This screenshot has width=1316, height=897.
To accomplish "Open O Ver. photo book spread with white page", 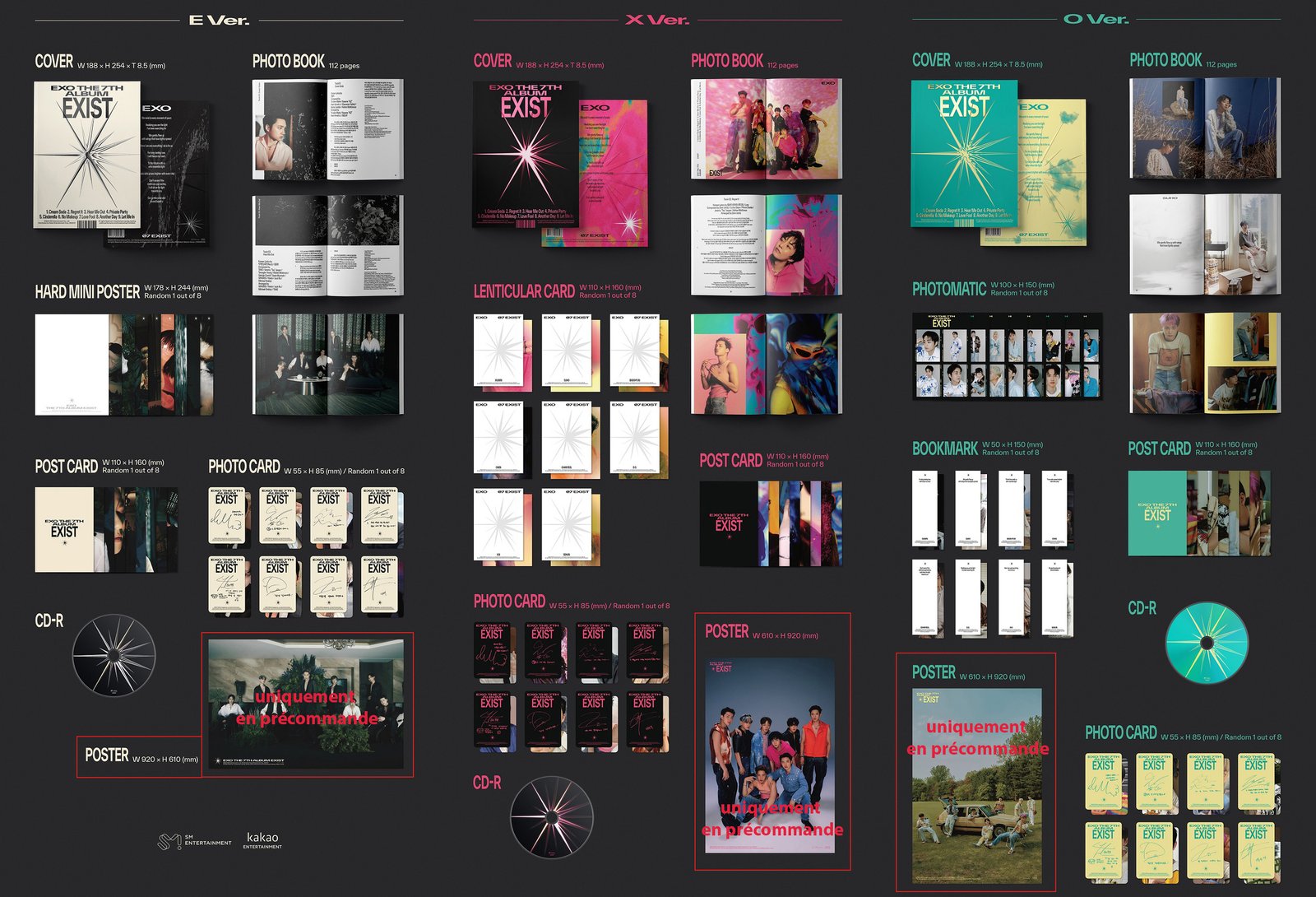I will click(1205, 244).
